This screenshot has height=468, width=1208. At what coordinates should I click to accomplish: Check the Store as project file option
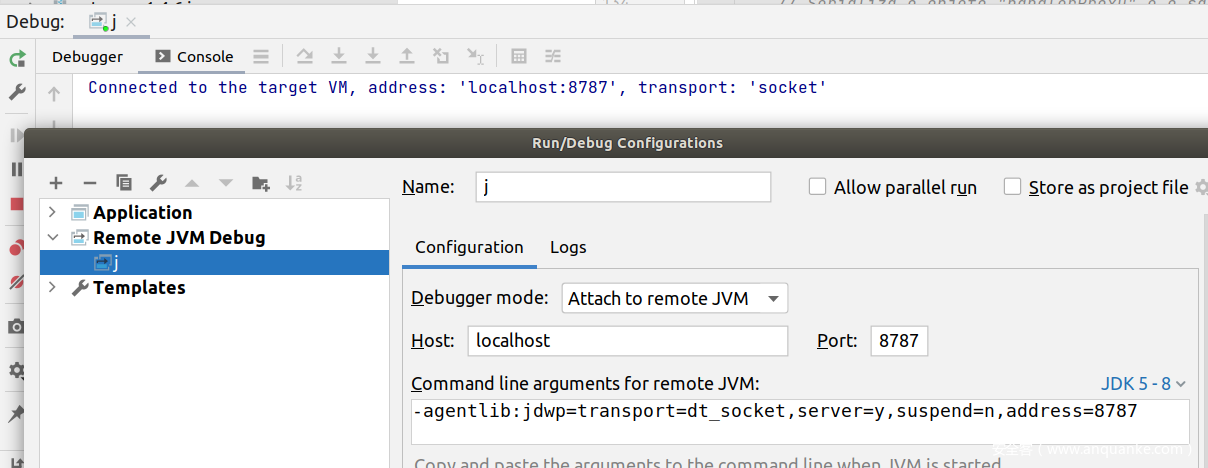coord(1012,187)
